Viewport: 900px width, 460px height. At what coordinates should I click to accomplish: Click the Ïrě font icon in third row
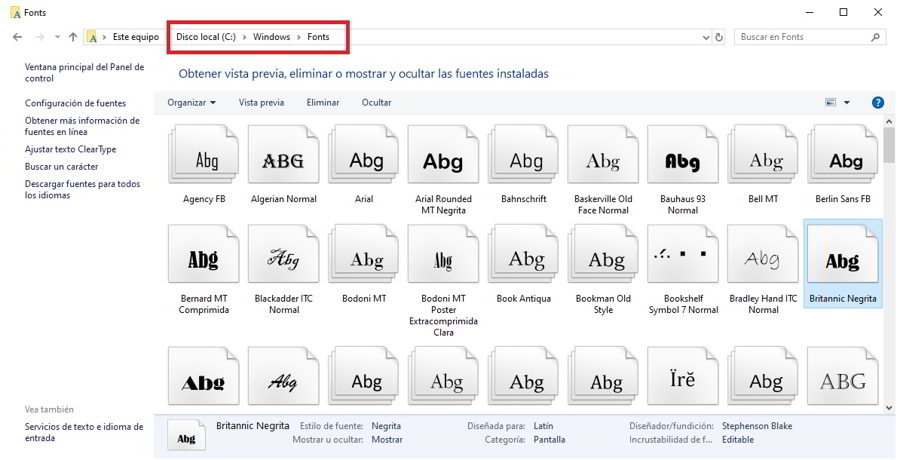click(682, 376)
